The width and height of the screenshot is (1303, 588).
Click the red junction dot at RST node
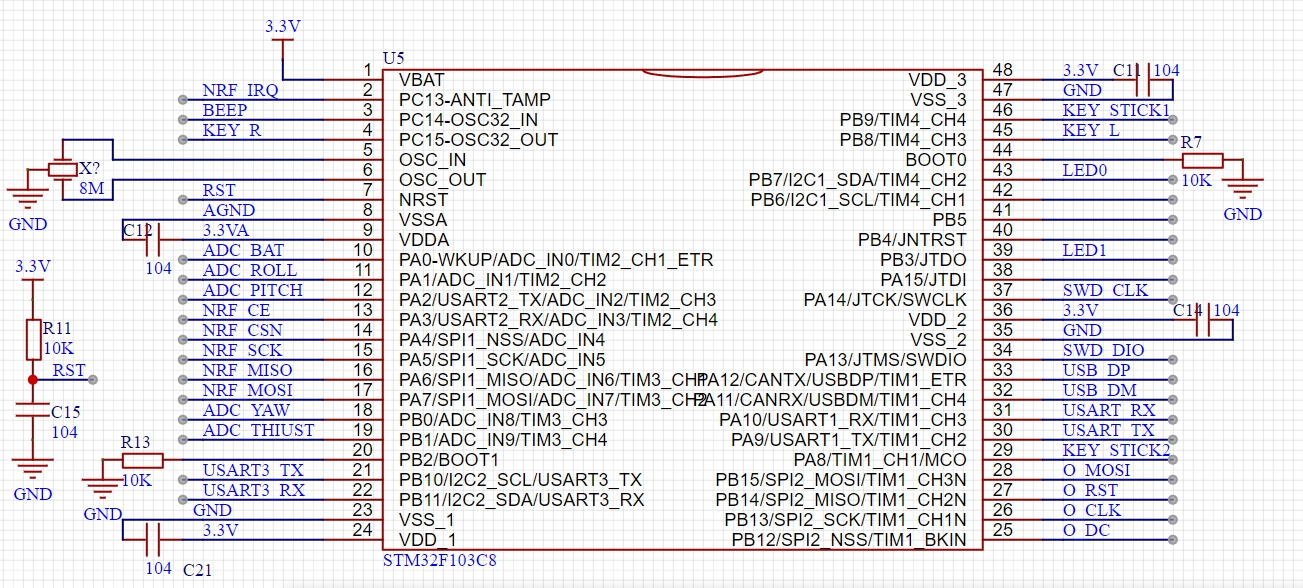pos(32,380)
